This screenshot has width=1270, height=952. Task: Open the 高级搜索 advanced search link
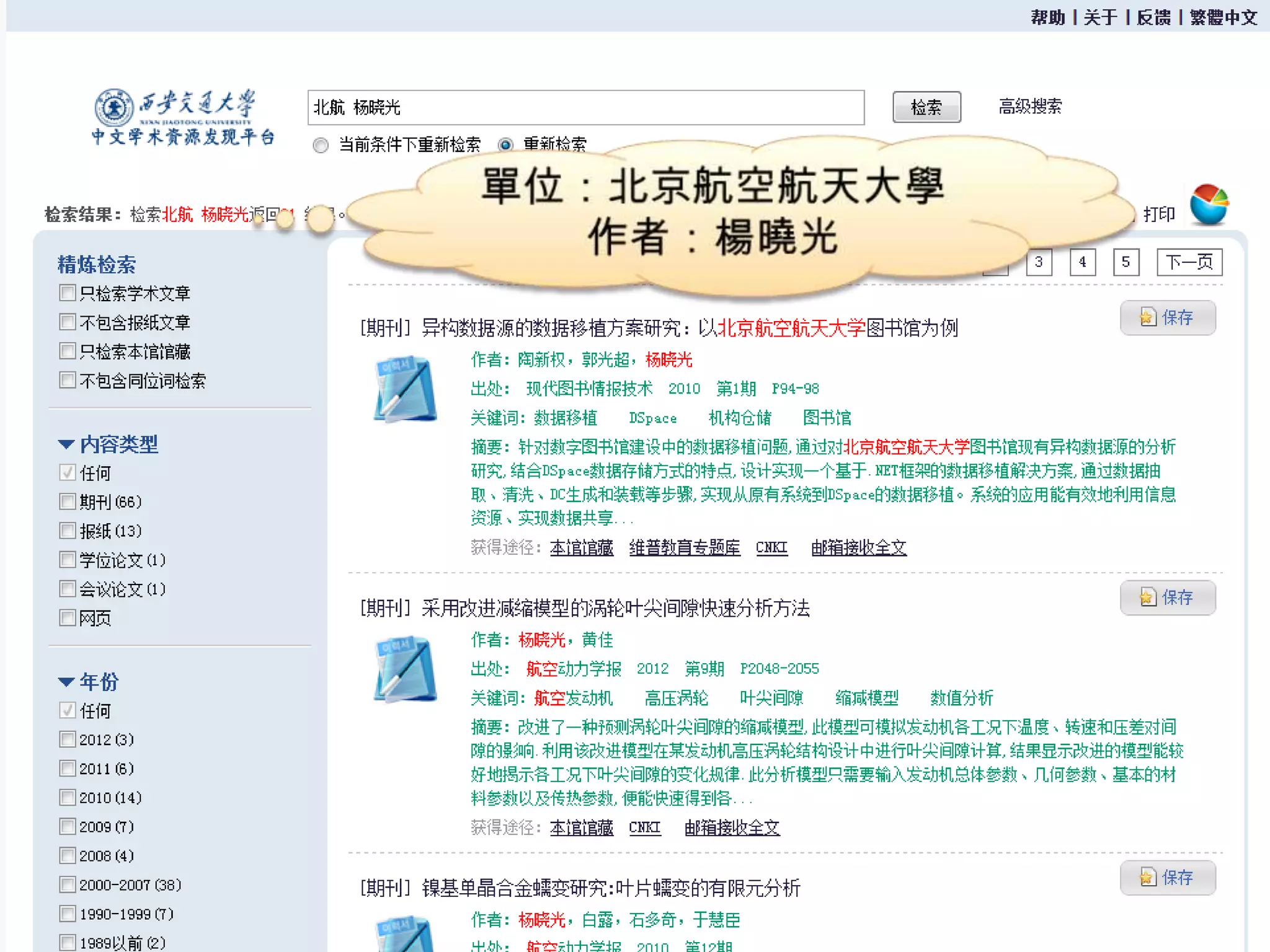point(1029,107)
